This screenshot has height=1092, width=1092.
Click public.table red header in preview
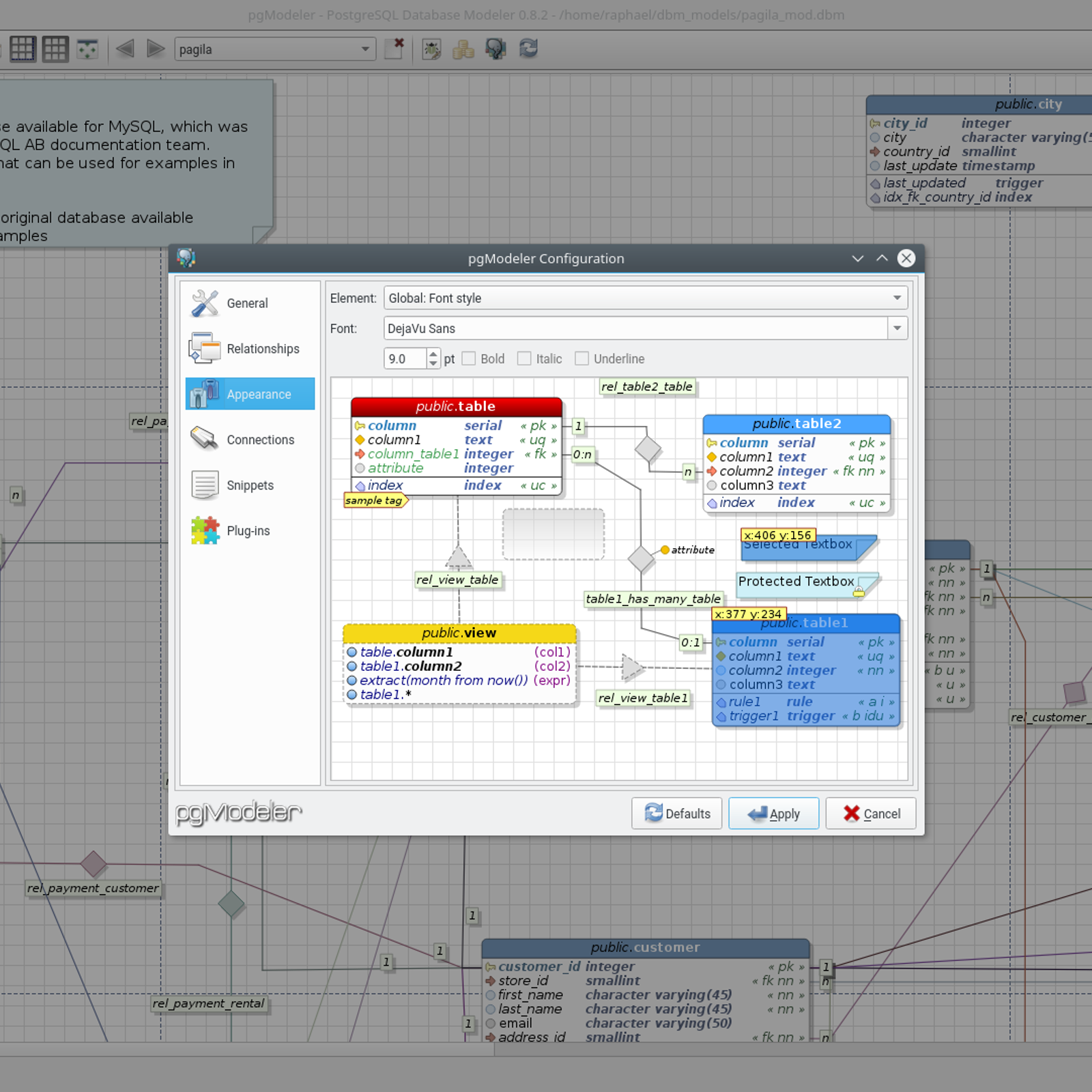coord(456,407)
